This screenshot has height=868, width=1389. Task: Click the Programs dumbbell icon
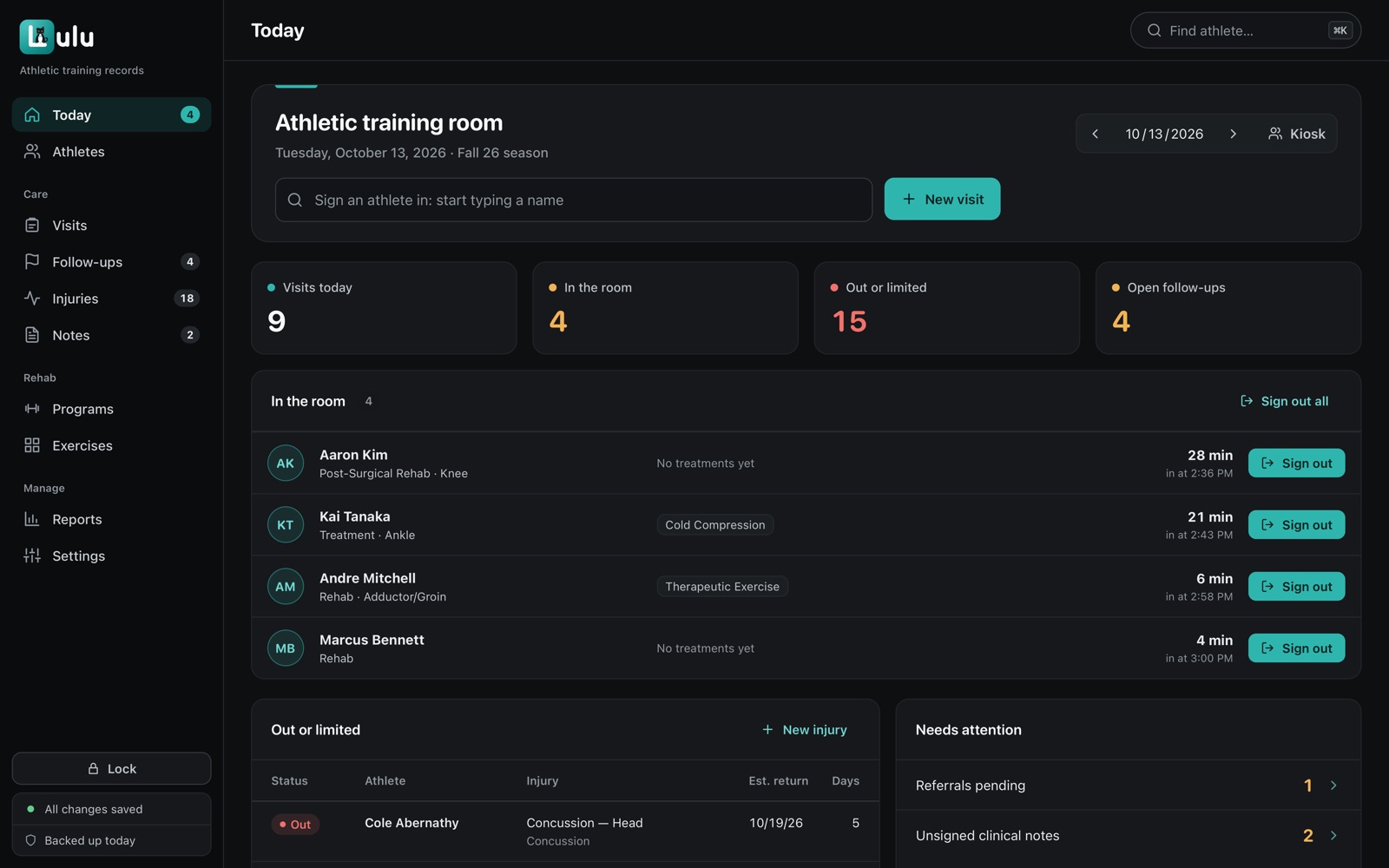pos(32,409)
